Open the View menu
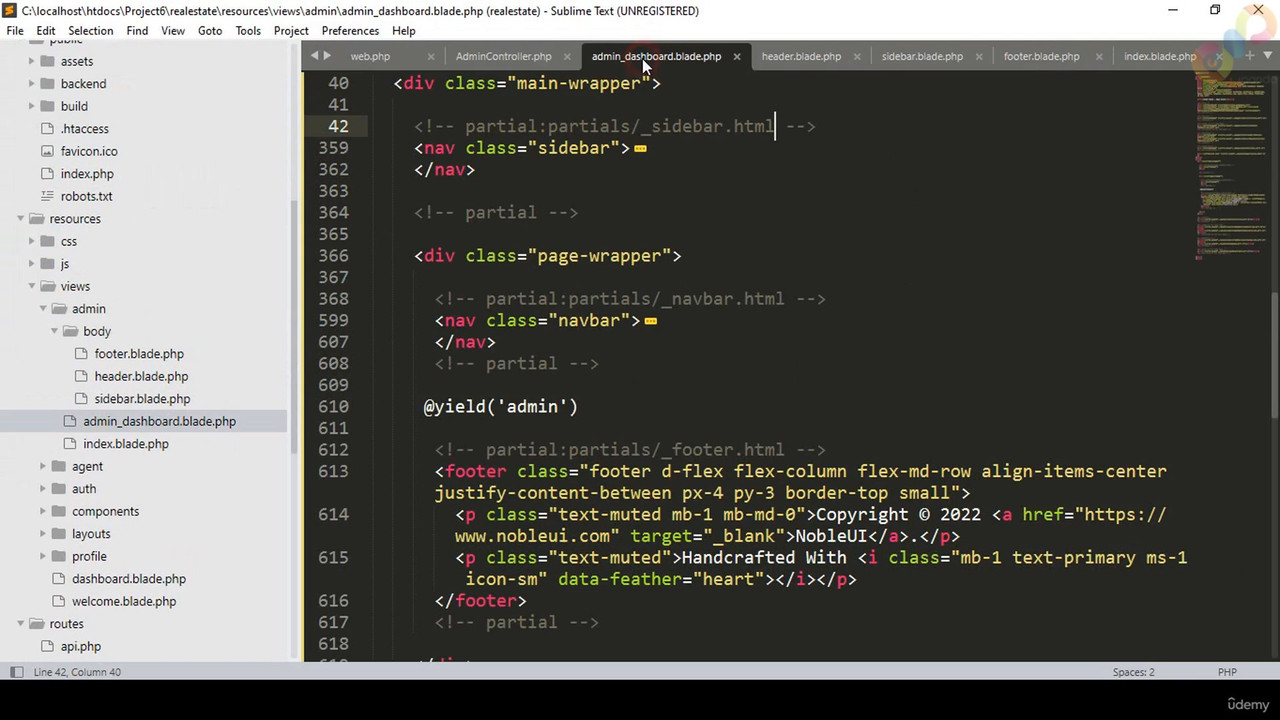 coord(173,31)
